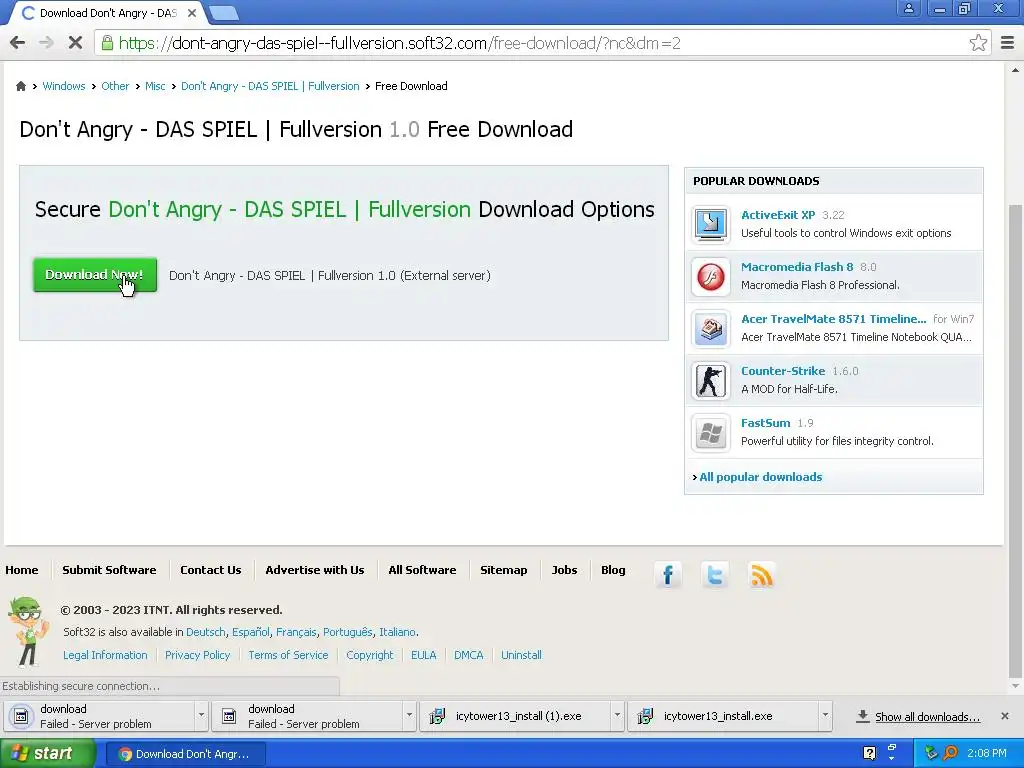Switch site language to Español
The image size is (1024, 768).
[x=251, y=632]
